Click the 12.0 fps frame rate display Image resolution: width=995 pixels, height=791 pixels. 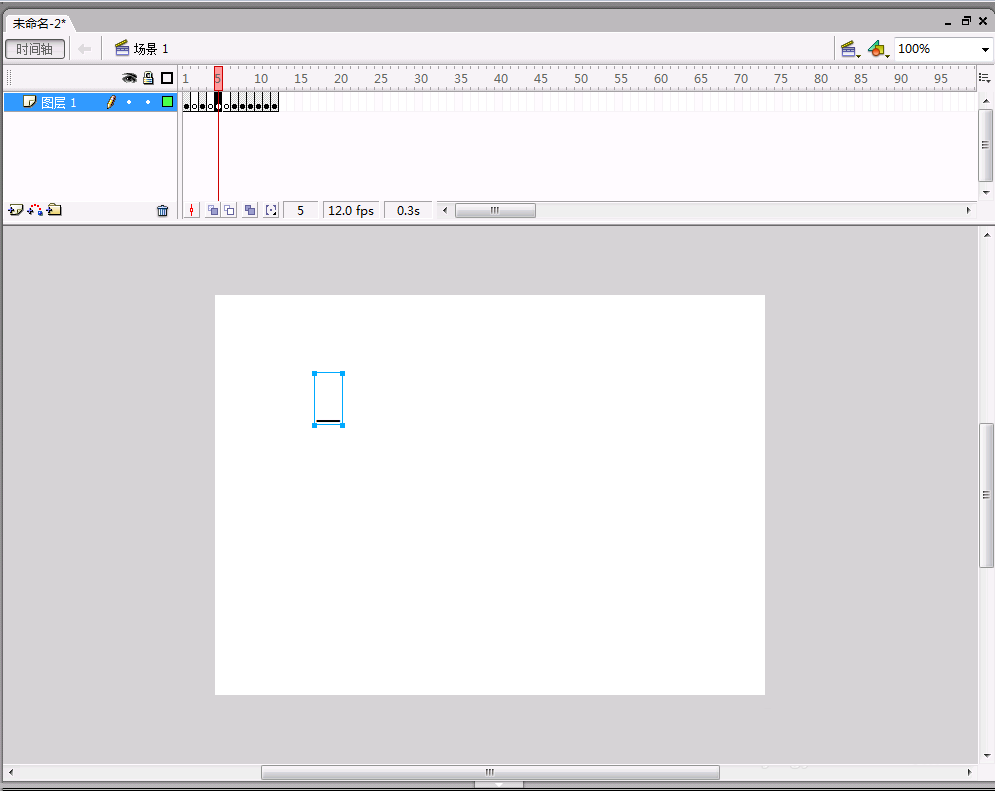(351, 211)
